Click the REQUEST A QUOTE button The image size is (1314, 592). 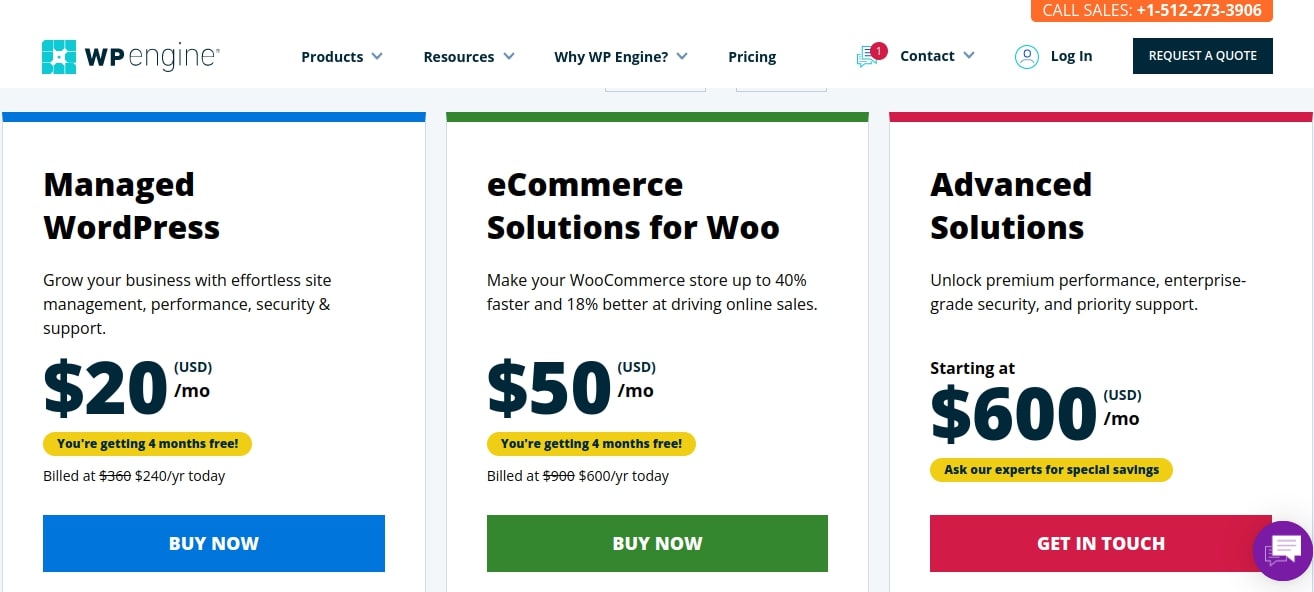tap(1202, 56)
